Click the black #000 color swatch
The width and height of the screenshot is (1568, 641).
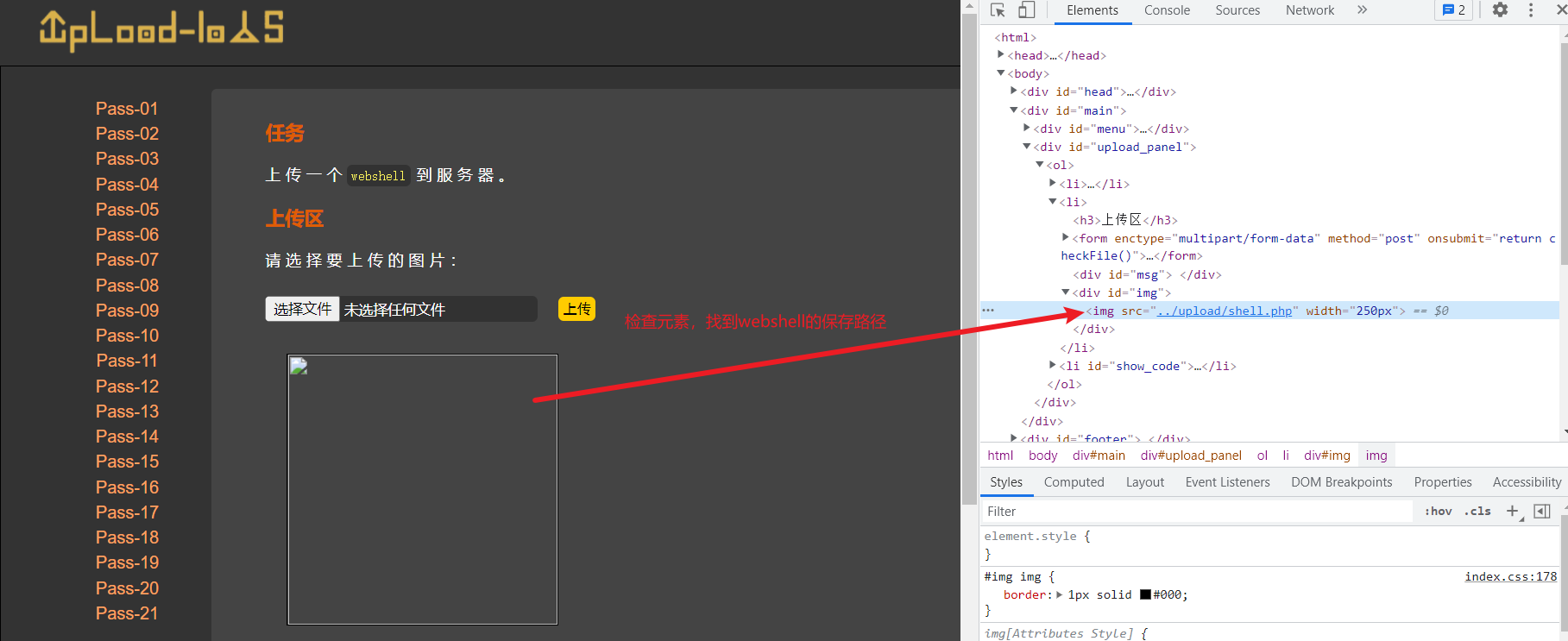click(1145, 594)
